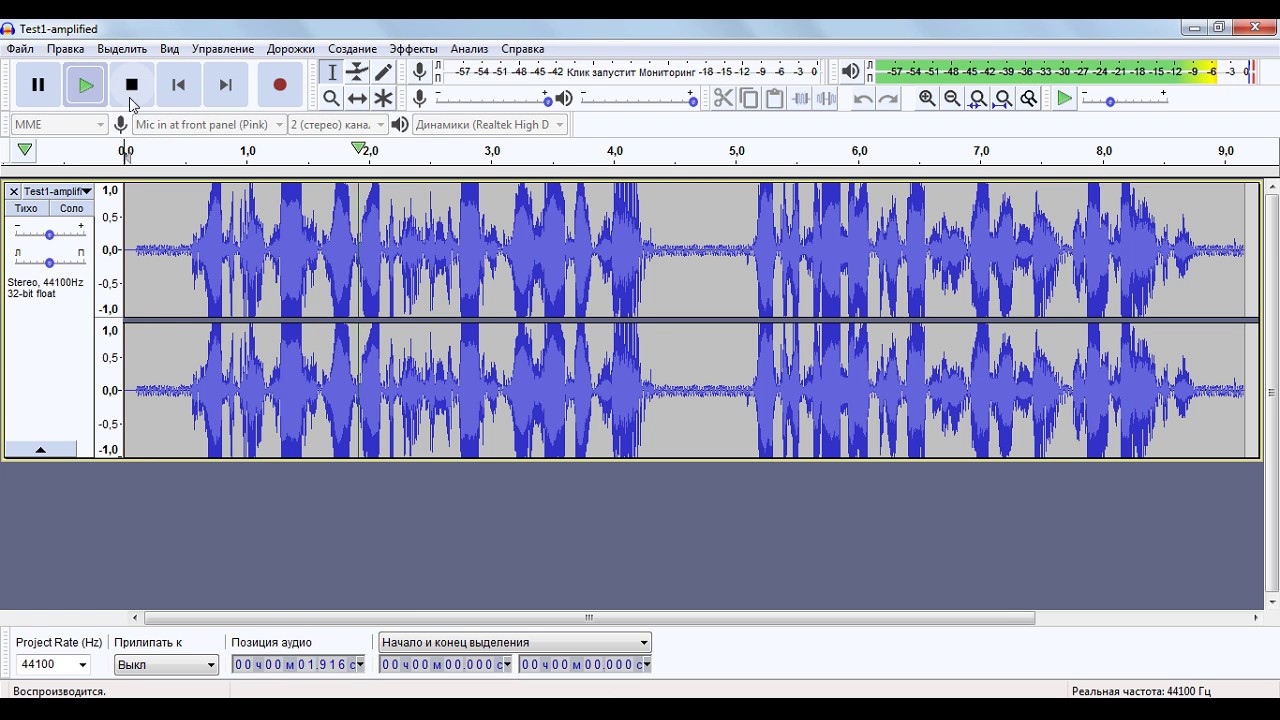The height and width of the screenshot is (720, 1280).
Task: Open the 2 (стерео) channels dropdown
Action: tap(338, 124)
